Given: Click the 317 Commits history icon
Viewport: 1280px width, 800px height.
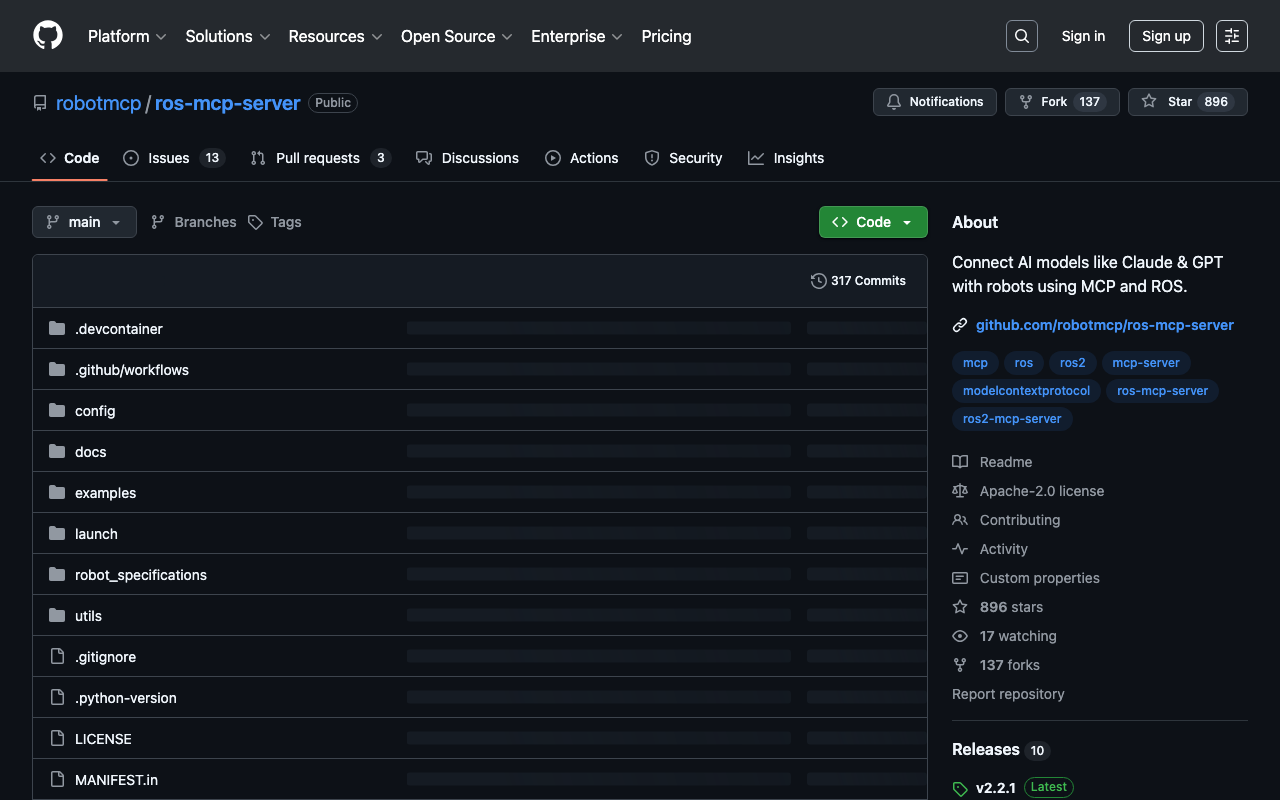Looking at the screenshot, I should pyautogui.click(x=819, y=281).
